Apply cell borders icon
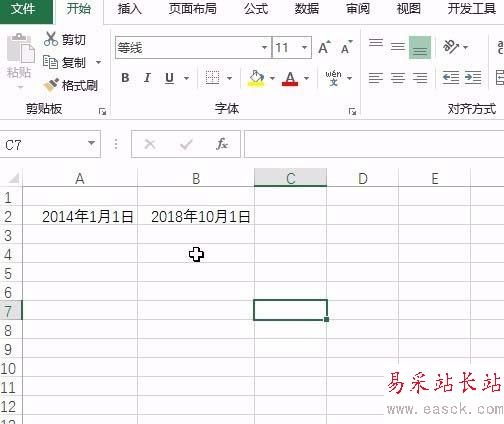The width and height of the screenshot is (504, 424). click(212, 78)
